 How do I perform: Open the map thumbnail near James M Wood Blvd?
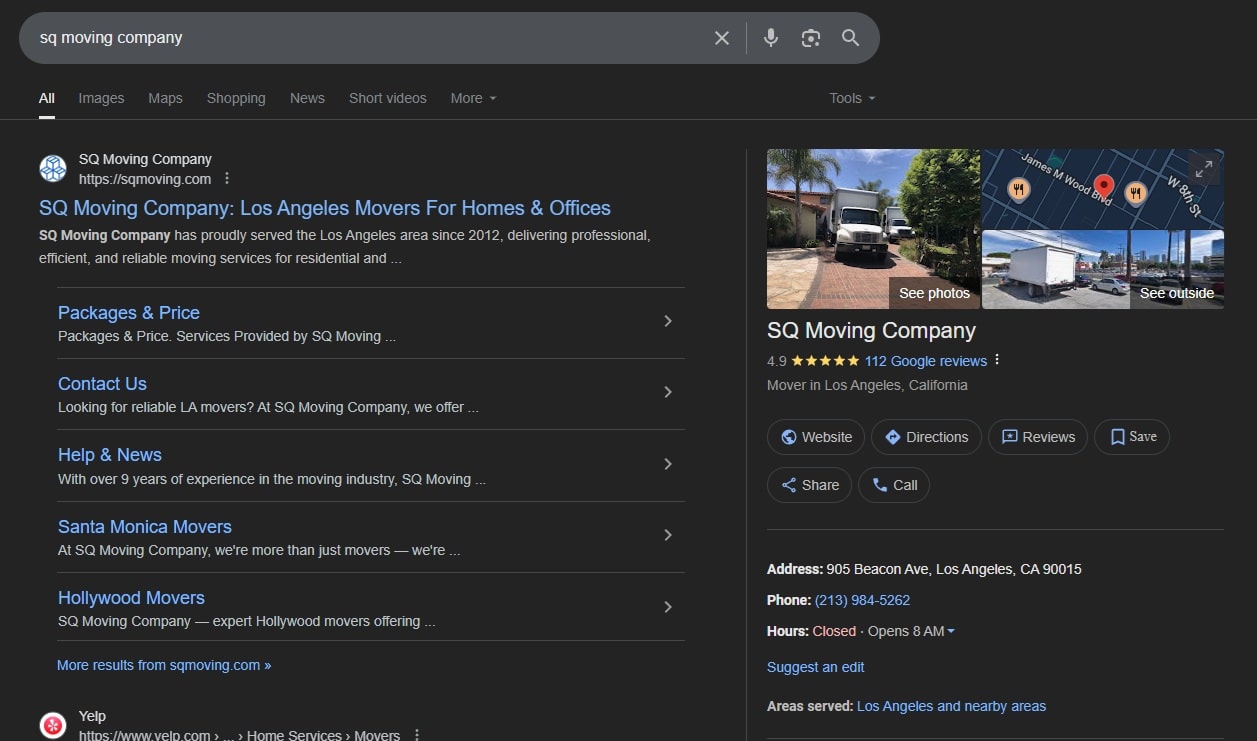[x=1103, y=189]
